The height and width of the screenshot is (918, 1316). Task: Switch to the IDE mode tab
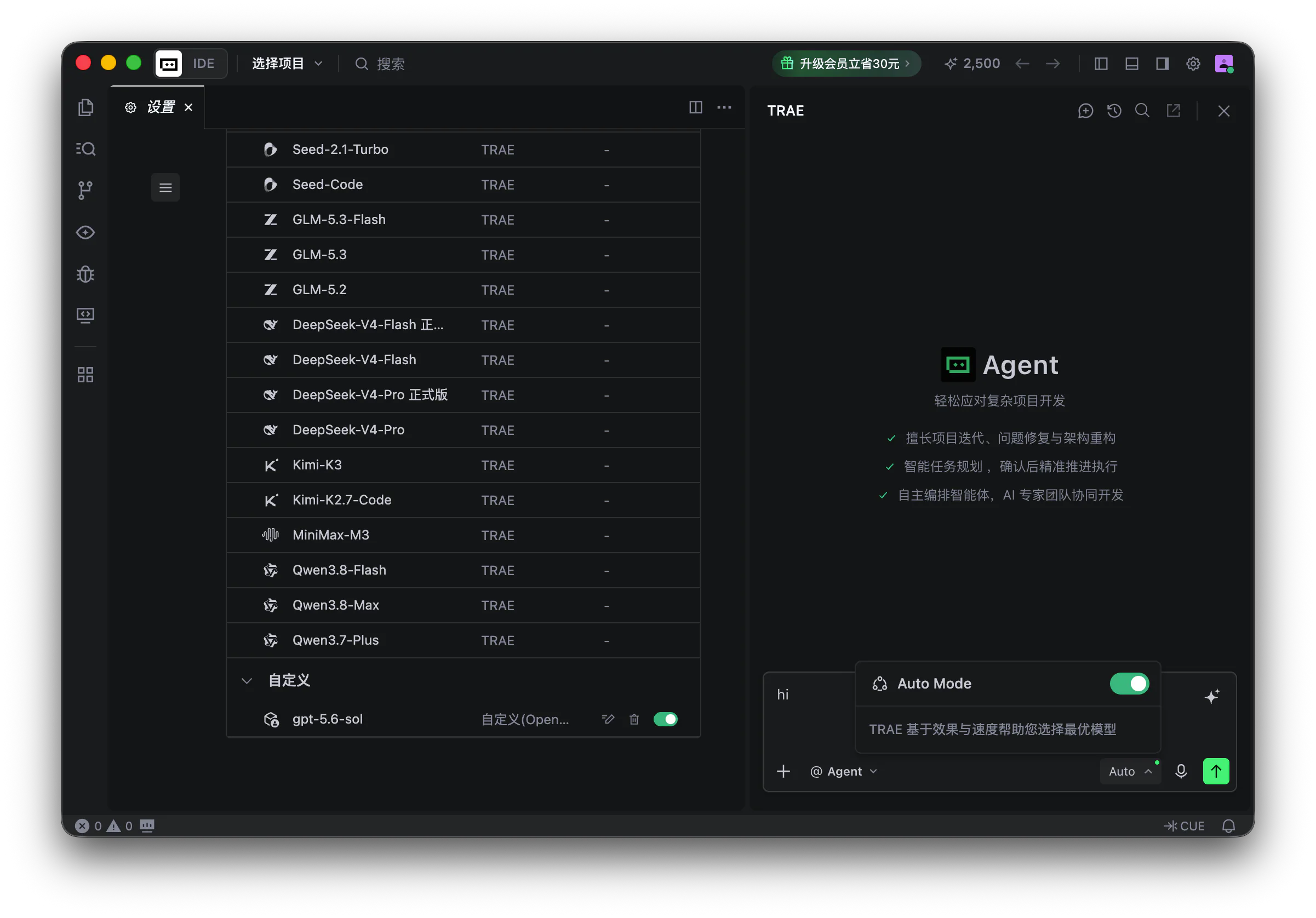coord(203,64)
